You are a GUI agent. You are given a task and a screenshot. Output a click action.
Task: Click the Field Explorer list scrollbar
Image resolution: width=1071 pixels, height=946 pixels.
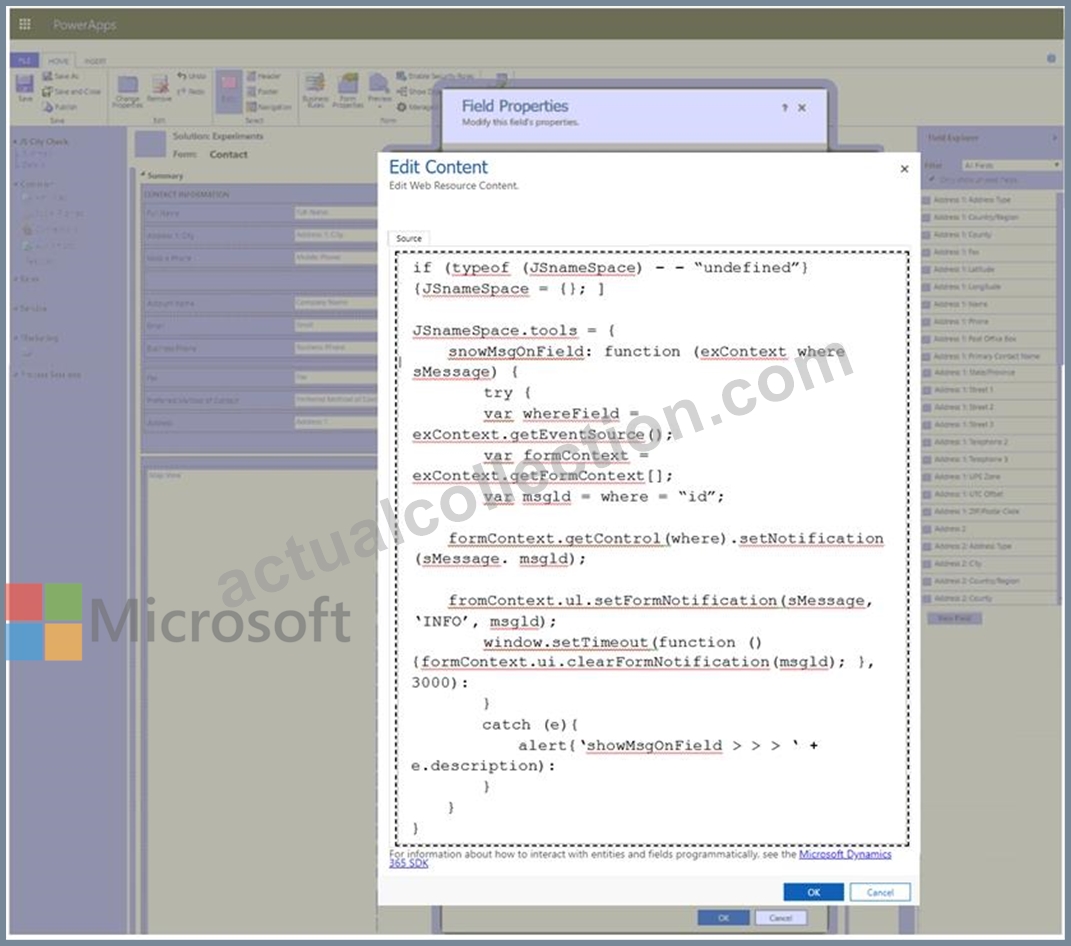click(x=1059, y=396)
